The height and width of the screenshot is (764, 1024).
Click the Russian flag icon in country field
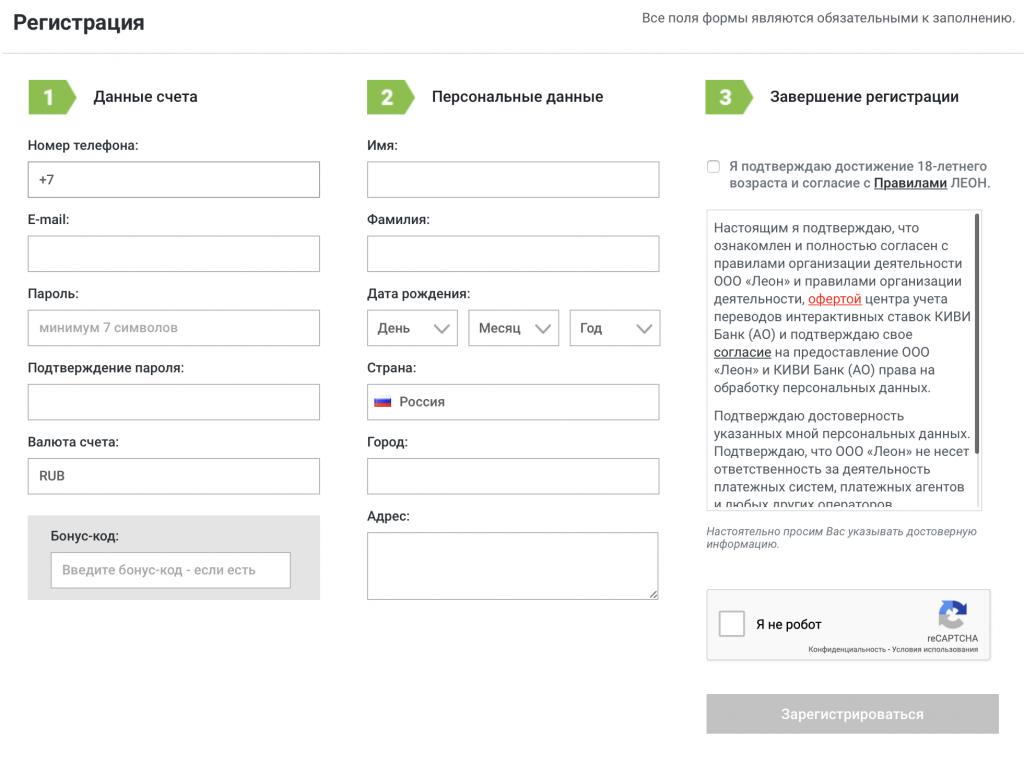click(382, 402)
